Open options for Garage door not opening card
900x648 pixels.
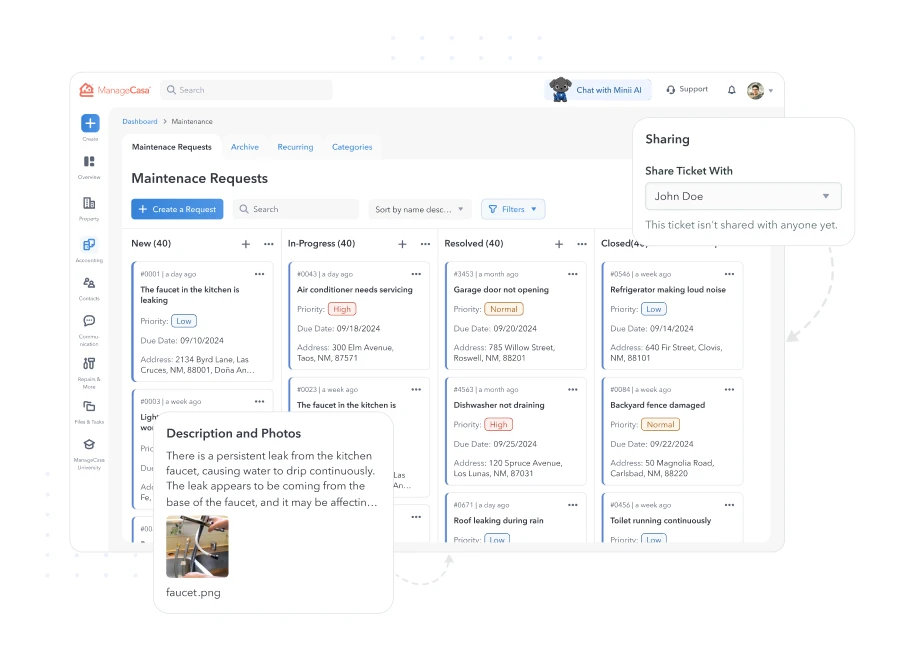coord(573,274)
